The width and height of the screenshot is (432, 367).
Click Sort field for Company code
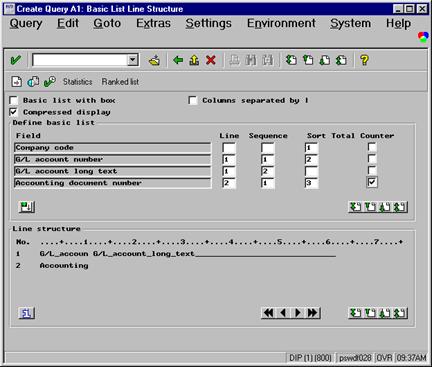[311, 148]
